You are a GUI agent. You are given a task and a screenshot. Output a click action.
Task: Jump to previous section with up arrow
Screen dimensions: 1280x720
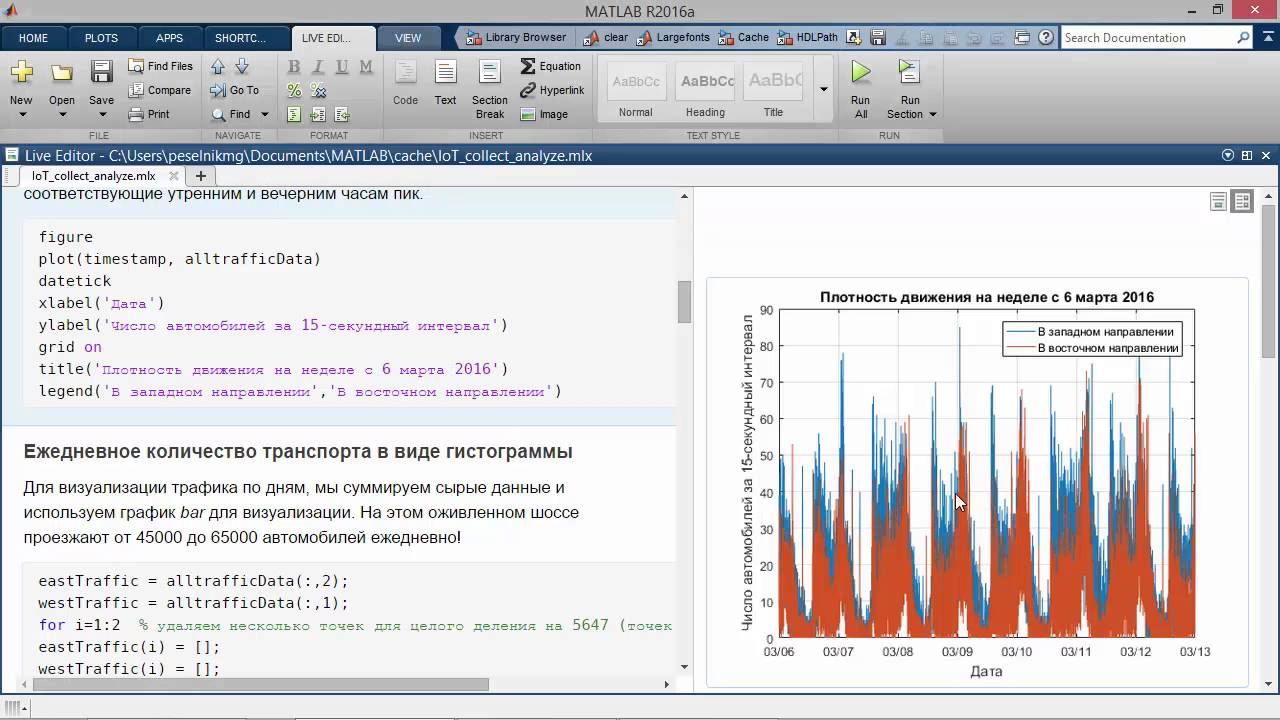218,67
